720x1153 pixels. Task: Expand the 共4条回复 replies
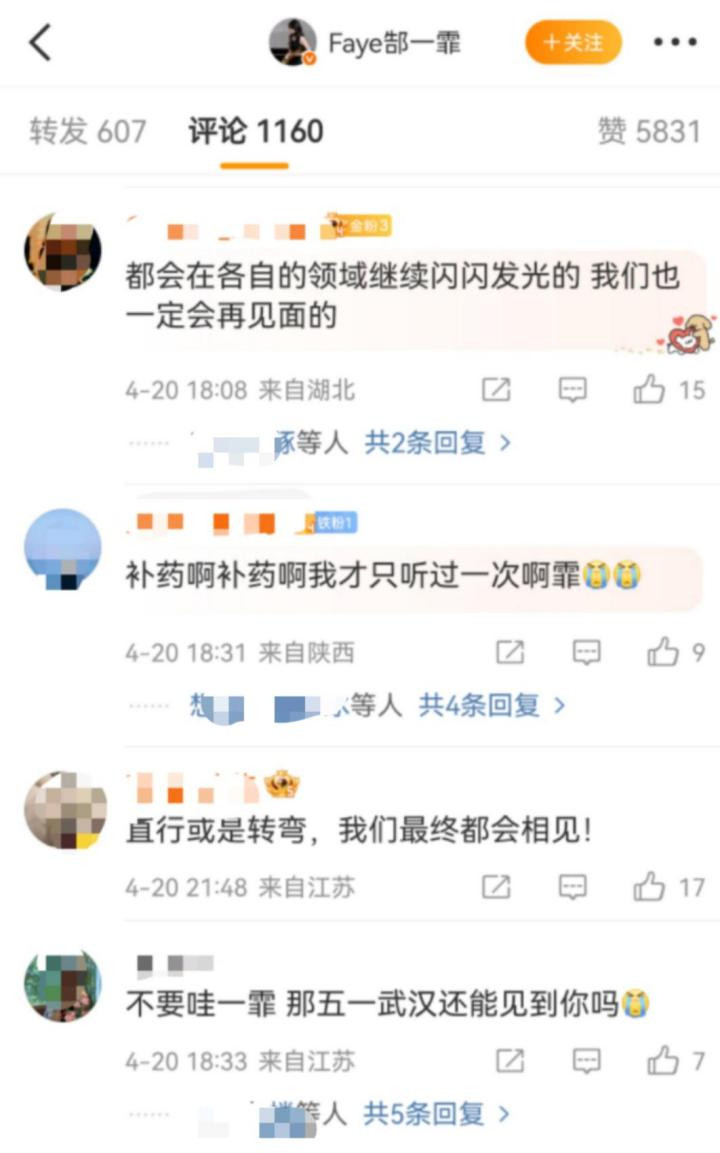tap(492, 705)
